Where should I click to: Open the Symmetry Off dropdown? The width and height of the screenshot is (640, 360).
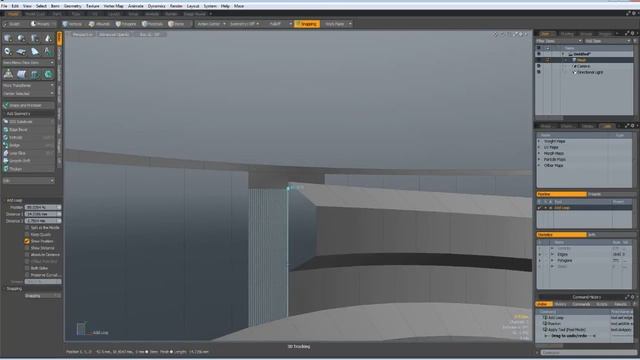[x=244, y=24]
